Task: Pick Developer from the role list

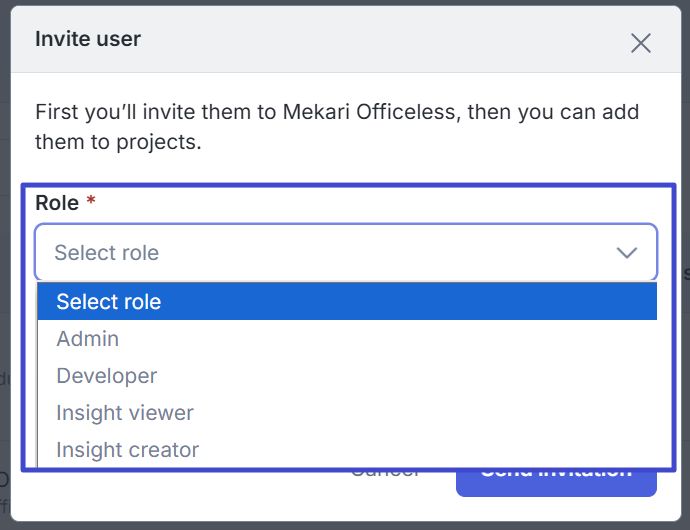Action: (x=107, y=376)
